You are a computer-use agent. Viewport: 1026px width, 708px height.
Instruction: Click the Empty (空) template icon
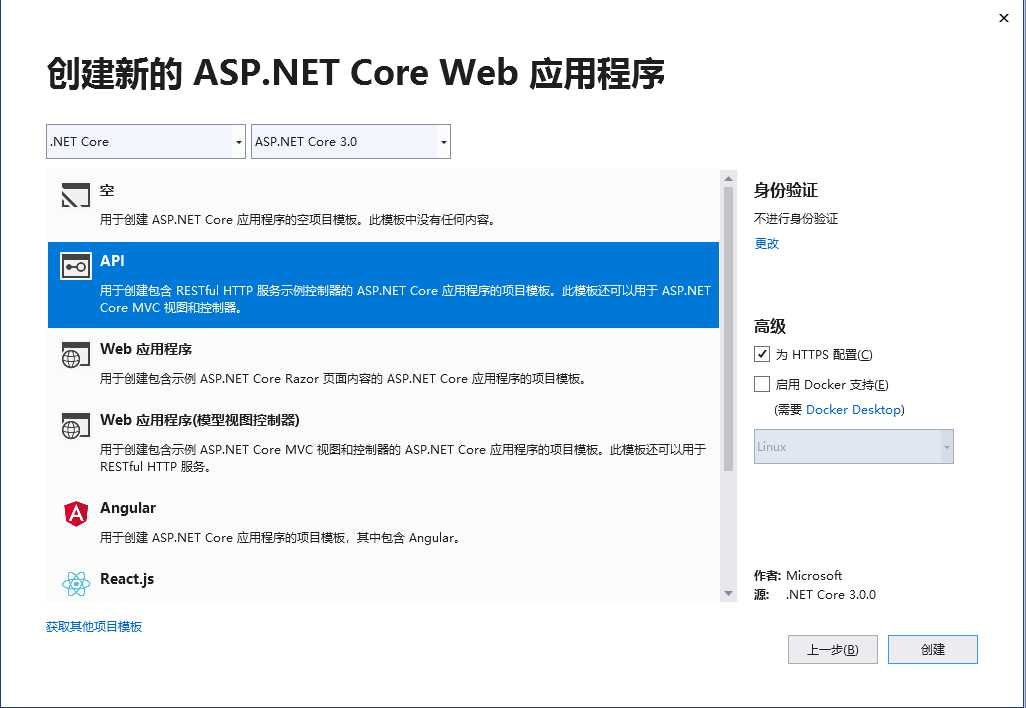(x=76, y=195)
